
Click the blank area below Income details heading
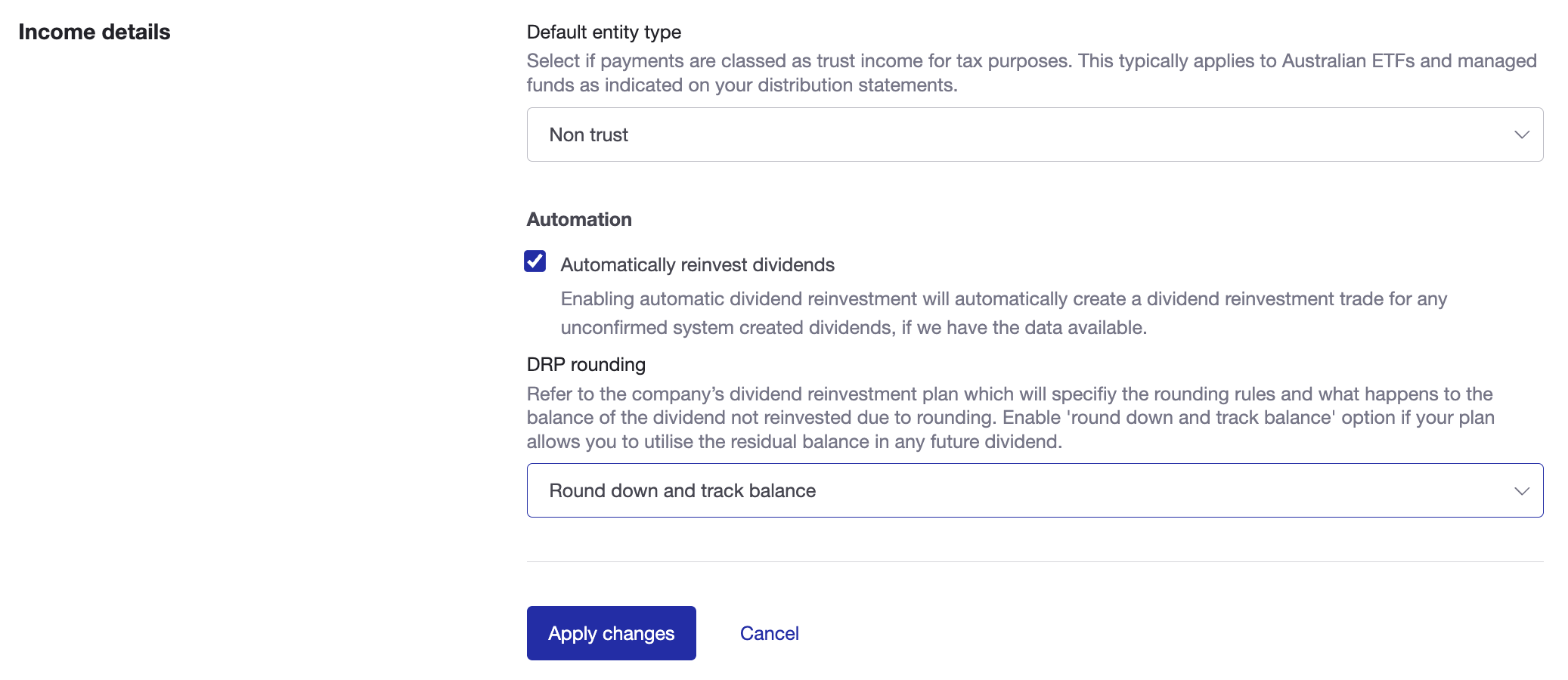tap(227, 302)
